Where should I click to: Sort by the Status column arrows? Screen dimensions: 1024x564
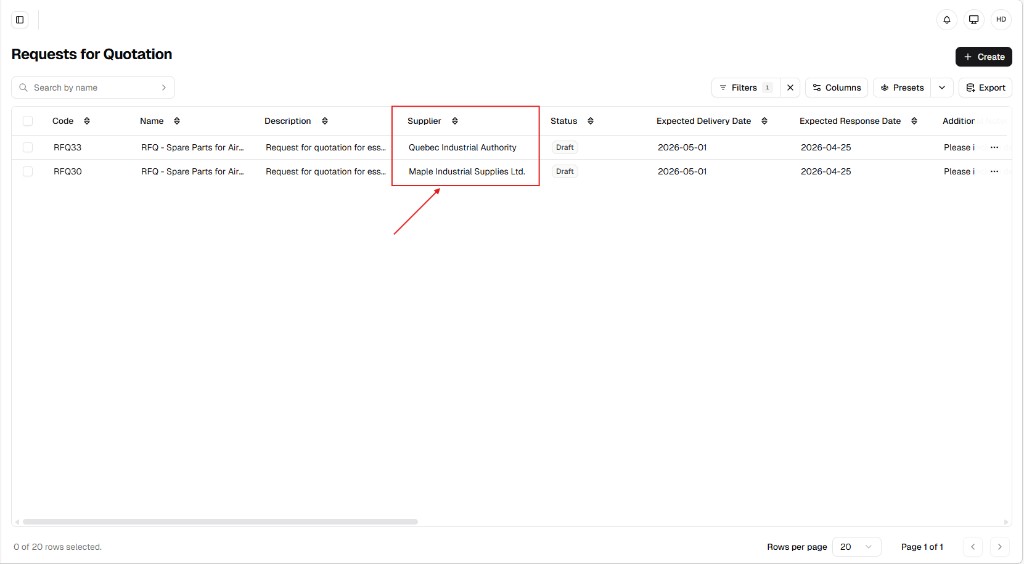point(590,121)
